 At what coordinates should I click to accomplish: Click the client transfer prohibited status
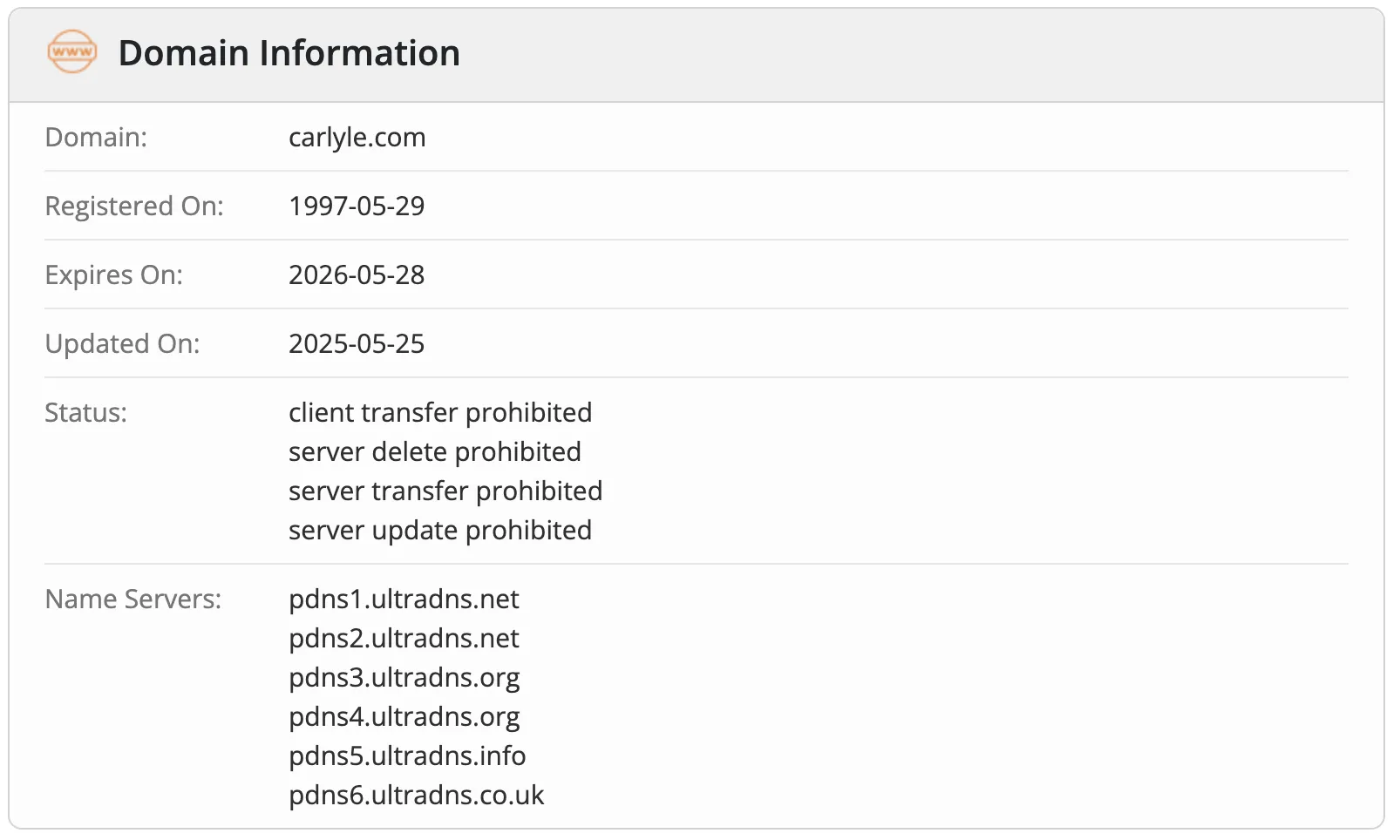[440, 412]
